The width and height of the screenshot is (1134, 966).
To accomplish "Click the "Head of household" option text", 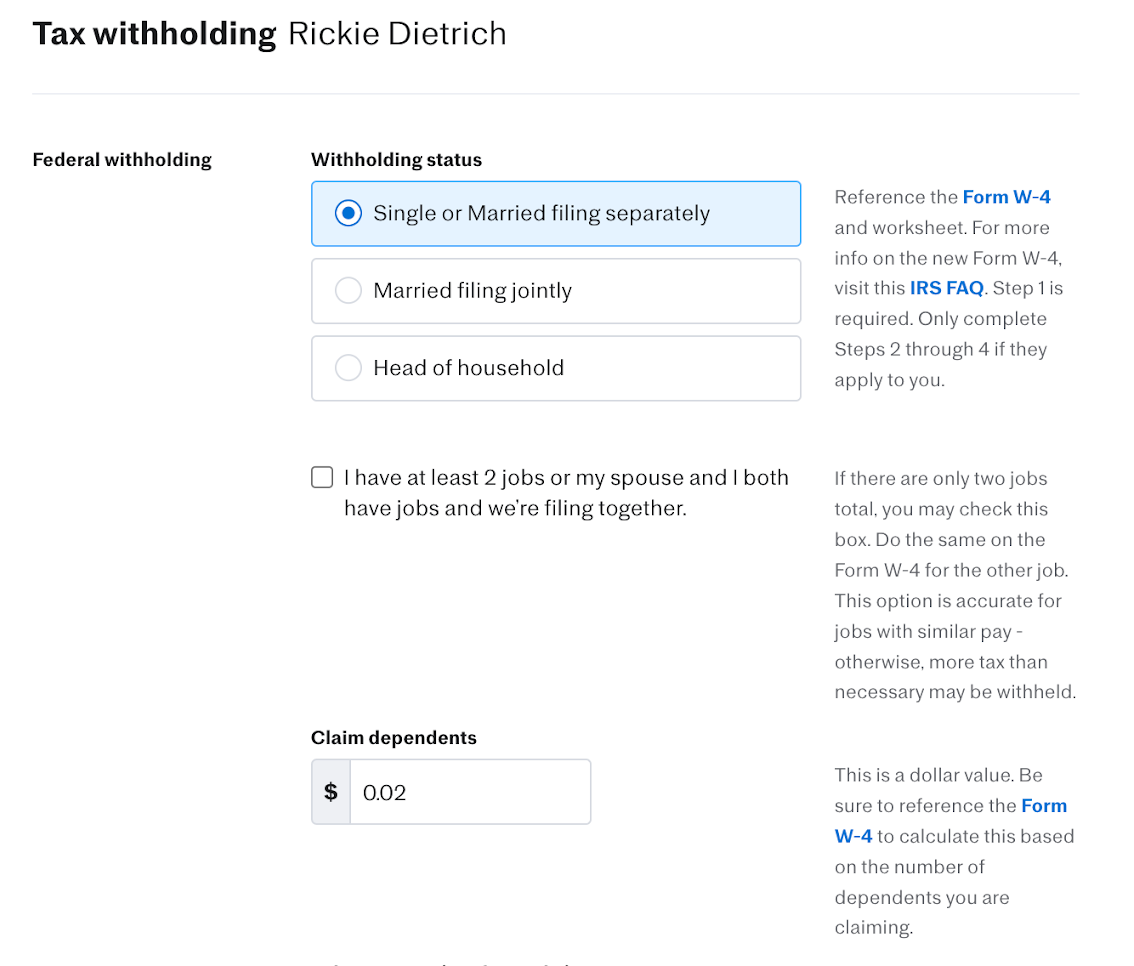I will click(468, 368).
